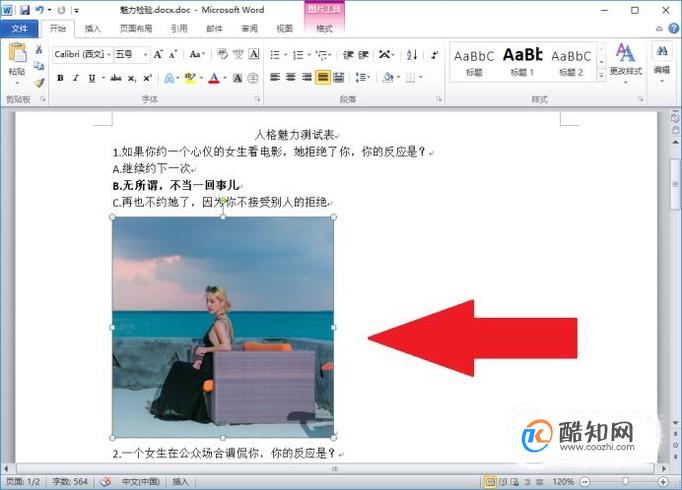
Task: Click the Decrease Indent icon
Action: [x=348, y=55]
